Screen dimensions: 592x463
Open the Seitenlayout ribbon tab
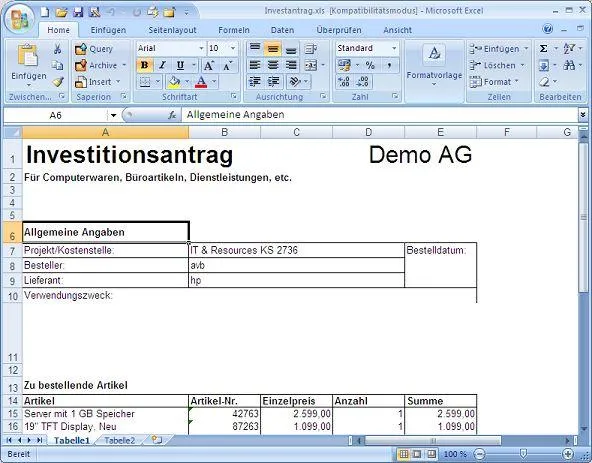click(172, 30)
